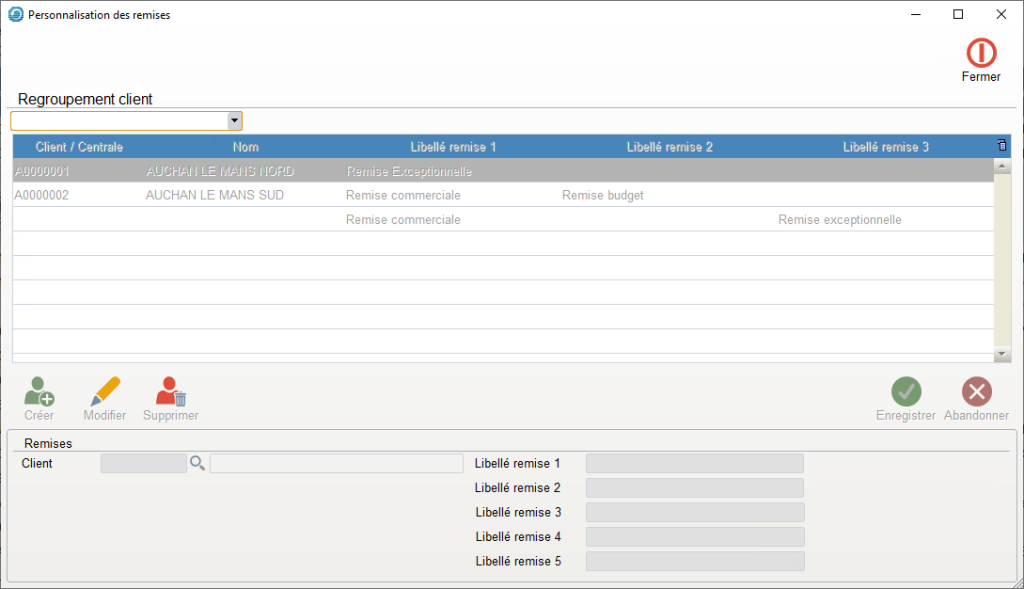
Task: Click the green Enregistrer checkmark icon
Action: tap(906, 392)
